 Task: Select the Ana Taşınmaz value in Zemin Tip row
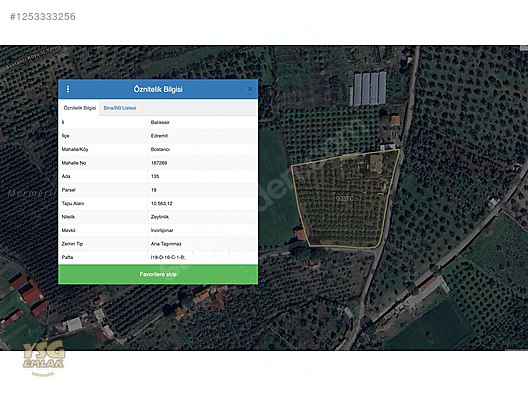(x=166, y=244)
